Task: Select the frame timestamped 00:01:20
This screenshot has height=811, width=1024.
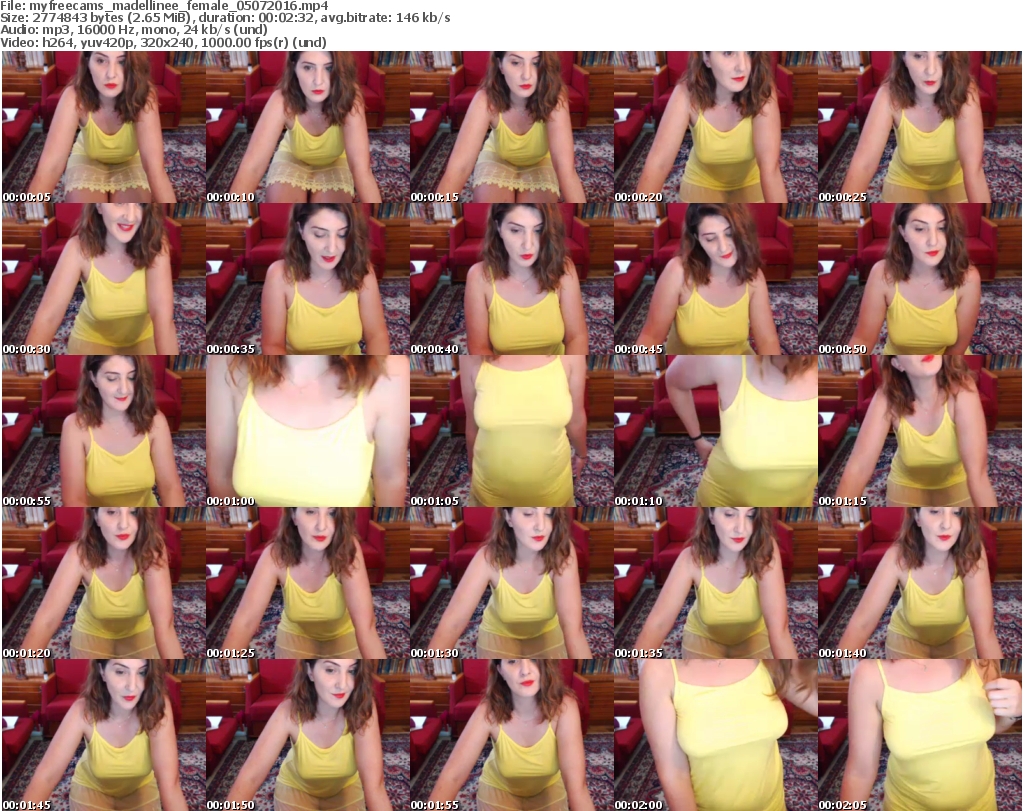Action: point(104,583)
